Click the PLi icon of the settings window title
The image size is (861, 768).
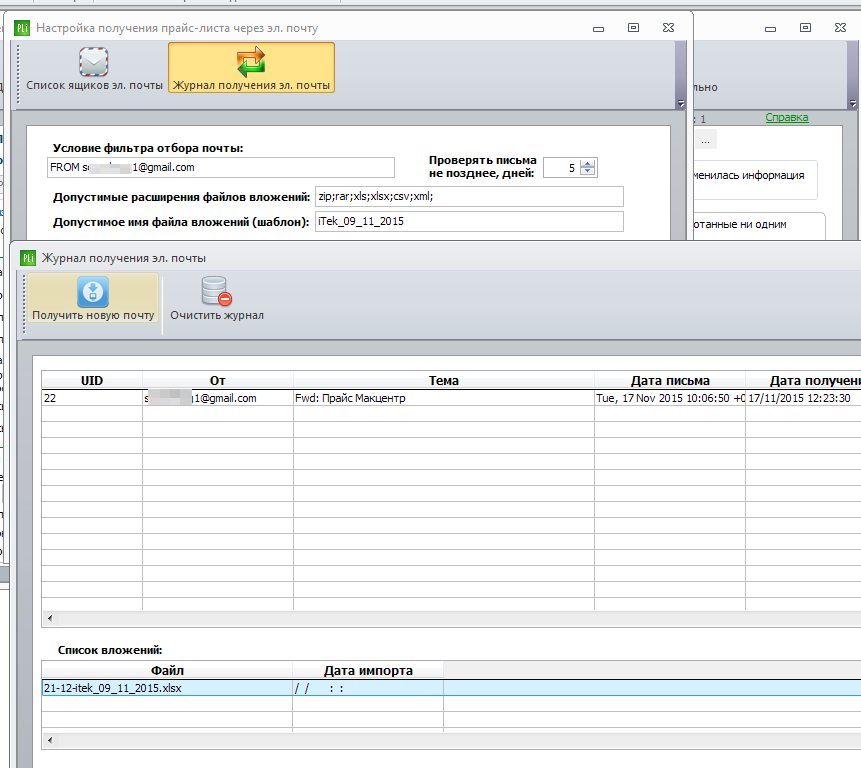coord(22,28)
